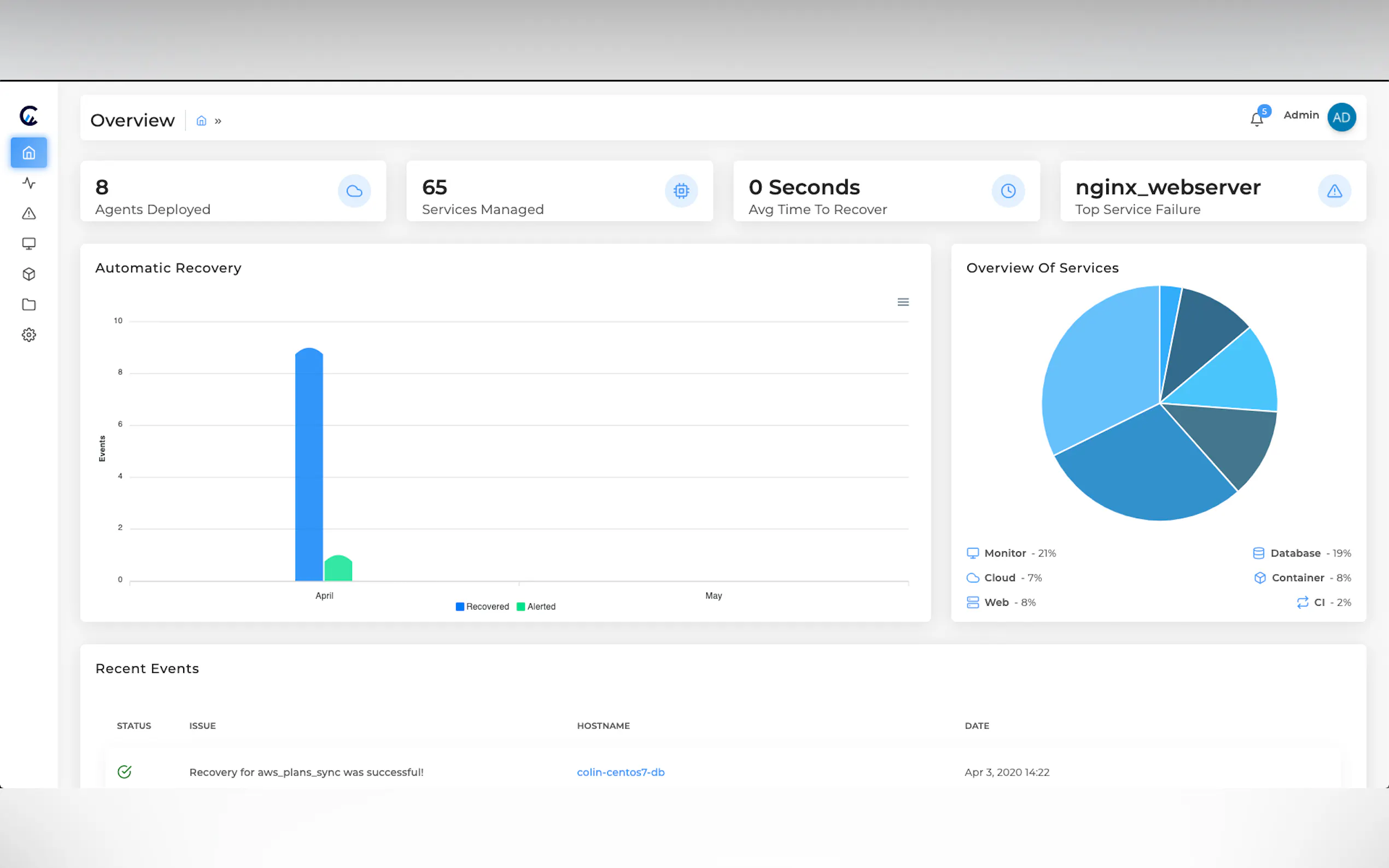Viewport: 1389px width, 868px height.
Task: Click the Cloud legend icon
Action: click(x=973, y=578)
